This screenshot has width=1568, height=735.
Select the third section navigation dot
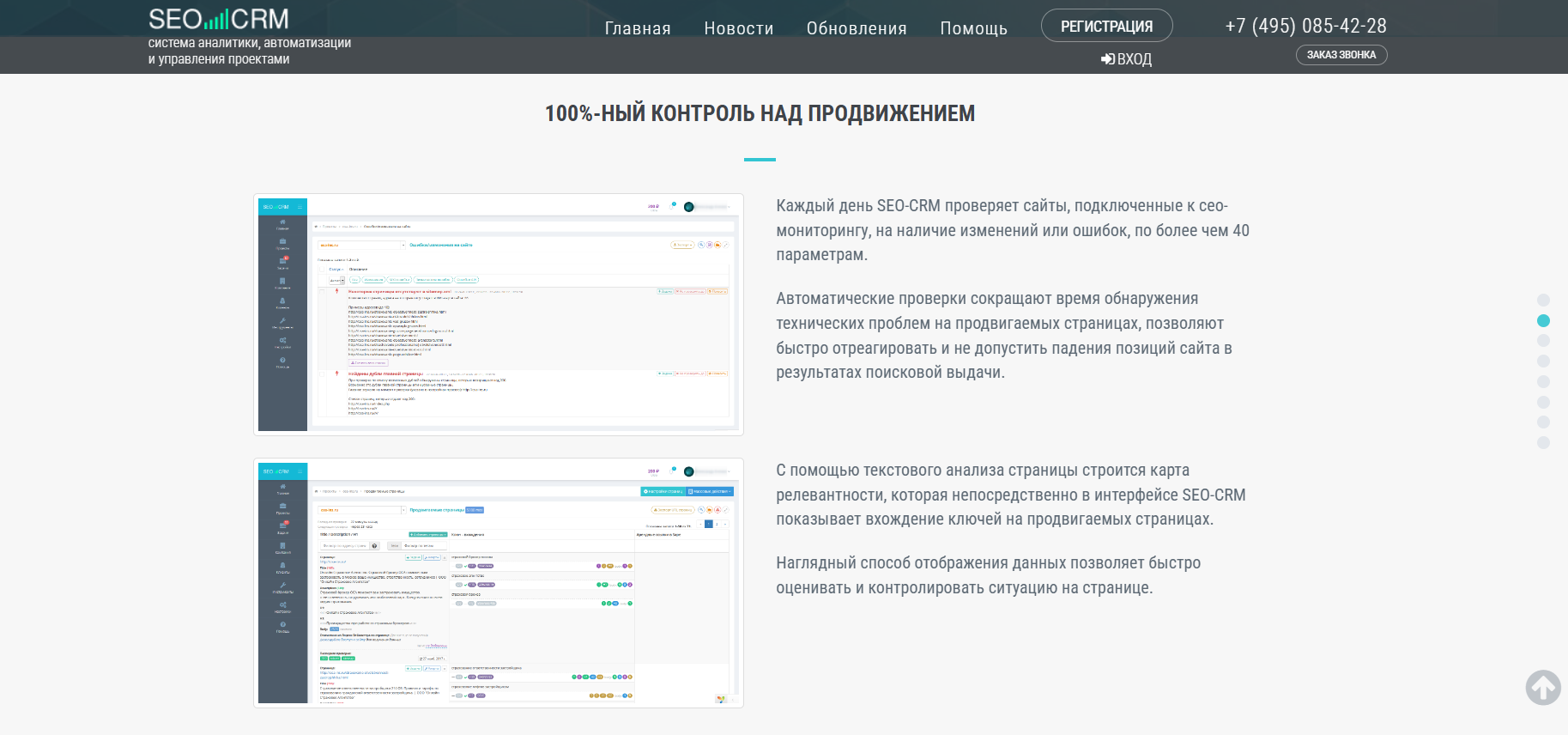pyautogui.click(x=1543, y=341)
